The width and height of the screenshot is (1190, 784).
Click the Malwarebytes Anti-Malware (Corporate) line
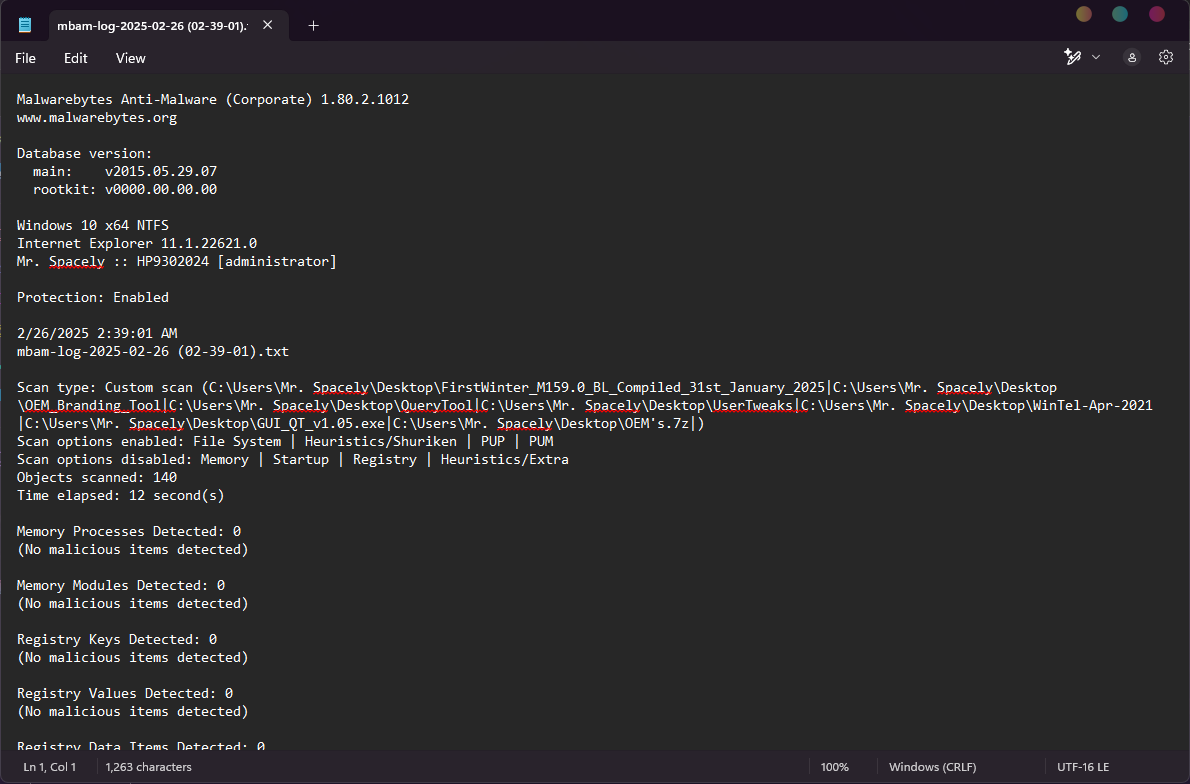(x=212, y=99)
